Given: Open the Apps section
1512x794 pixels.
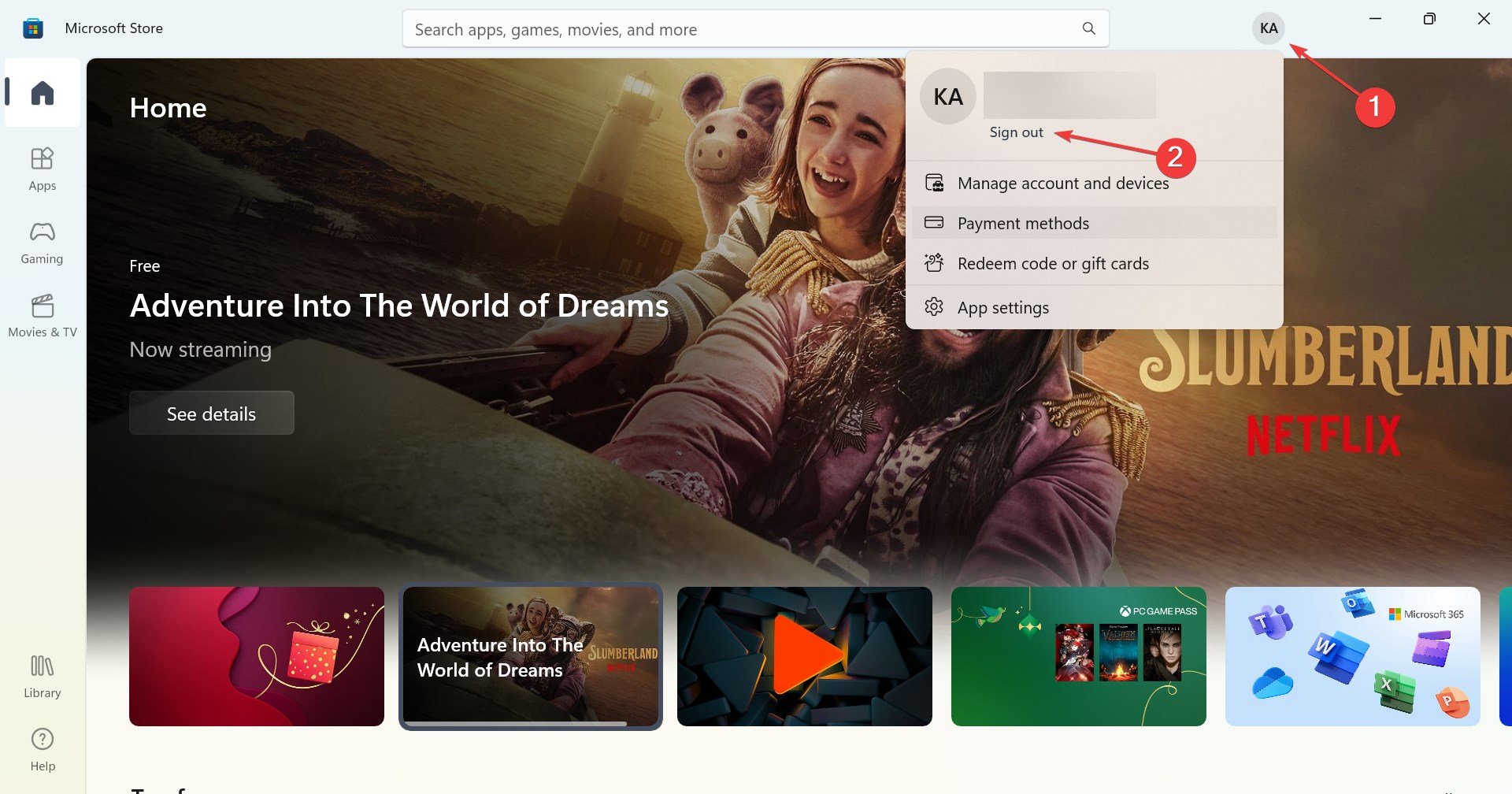Looking at the screenshot, I should coord(43,169).
